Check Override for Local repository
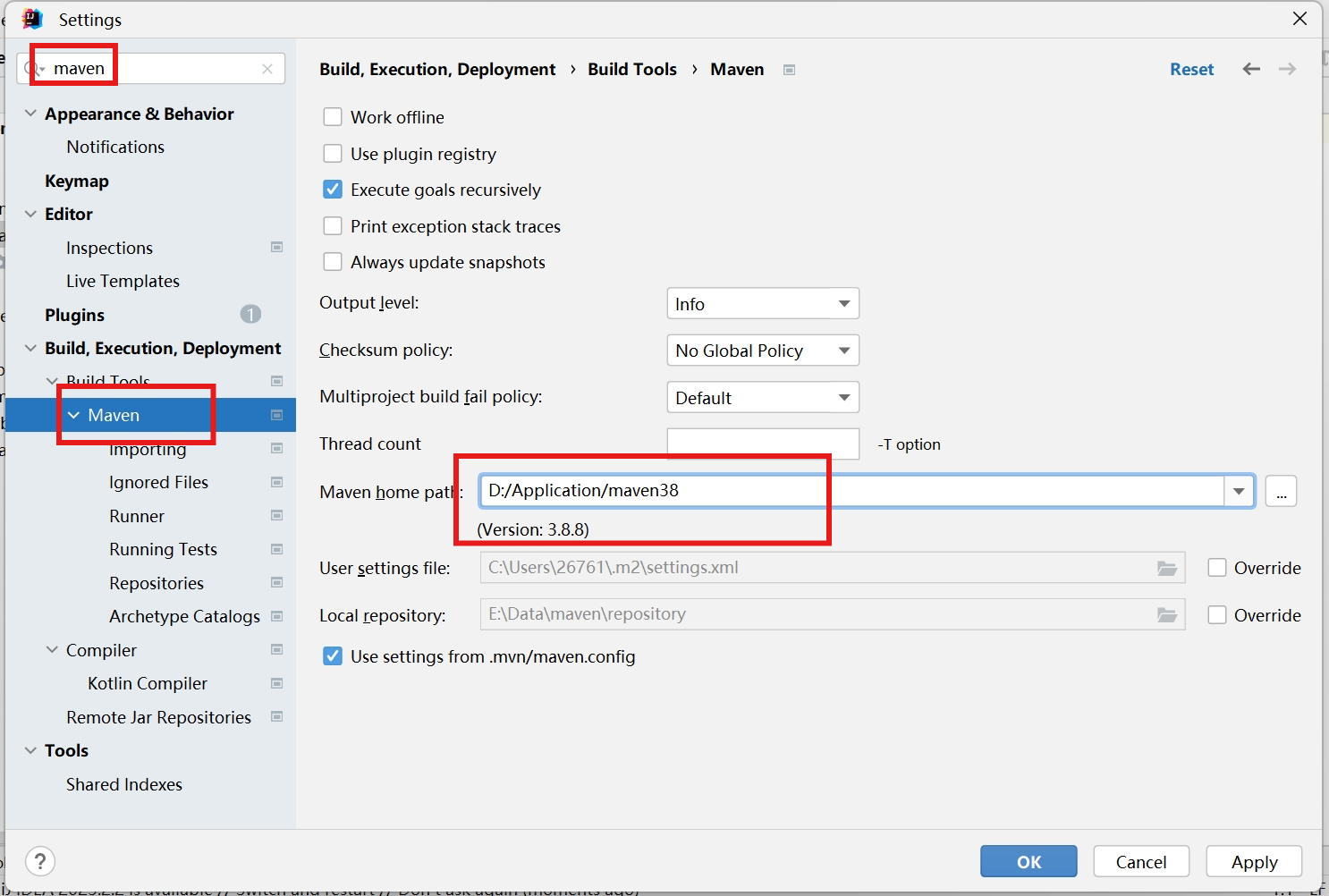 [1217, 615]
